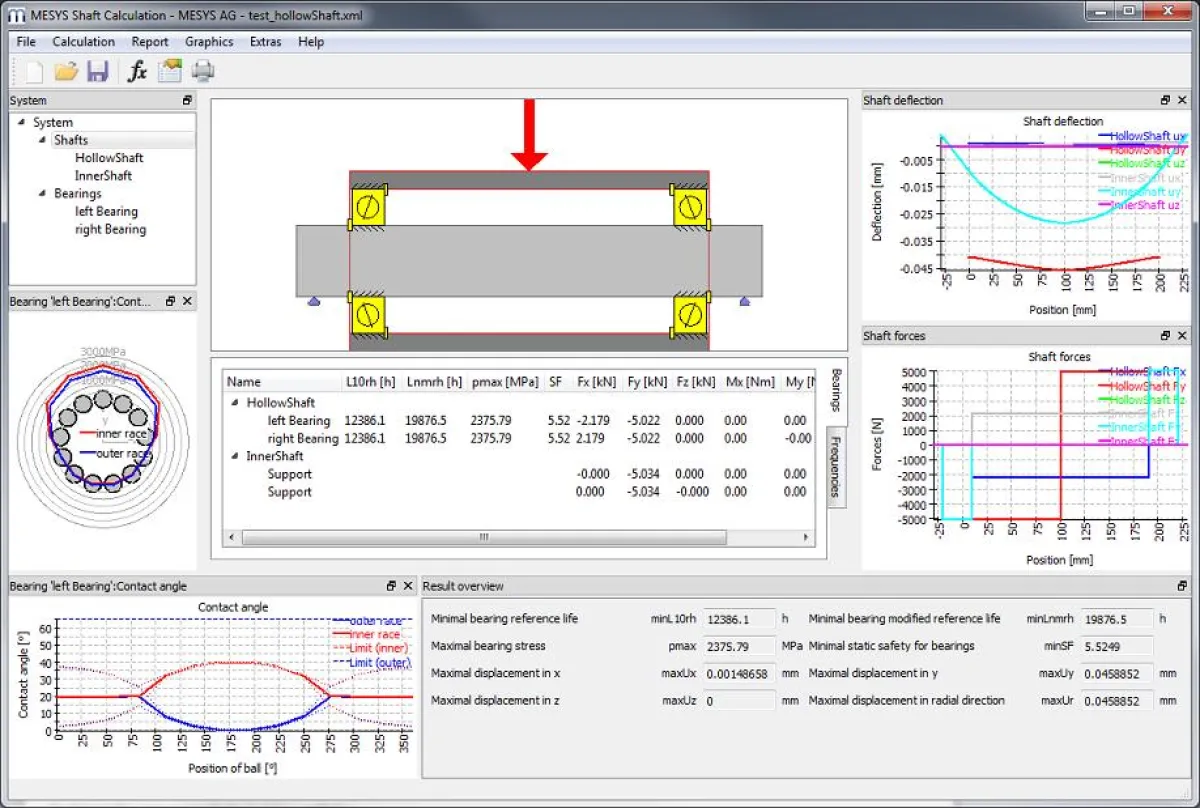Run calculation with the fx icon
The height and width of the screenshot is (808, 1200).
coord(137,71)
